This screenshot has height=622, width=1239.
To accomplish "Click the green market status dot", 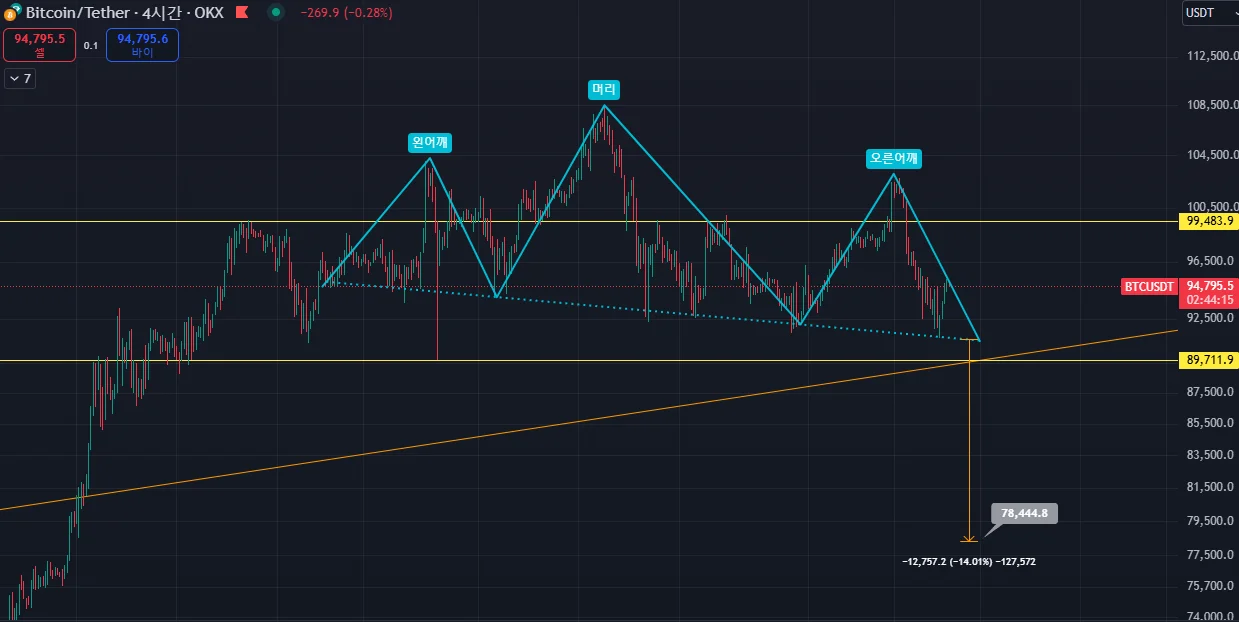I will click(274, 14).
